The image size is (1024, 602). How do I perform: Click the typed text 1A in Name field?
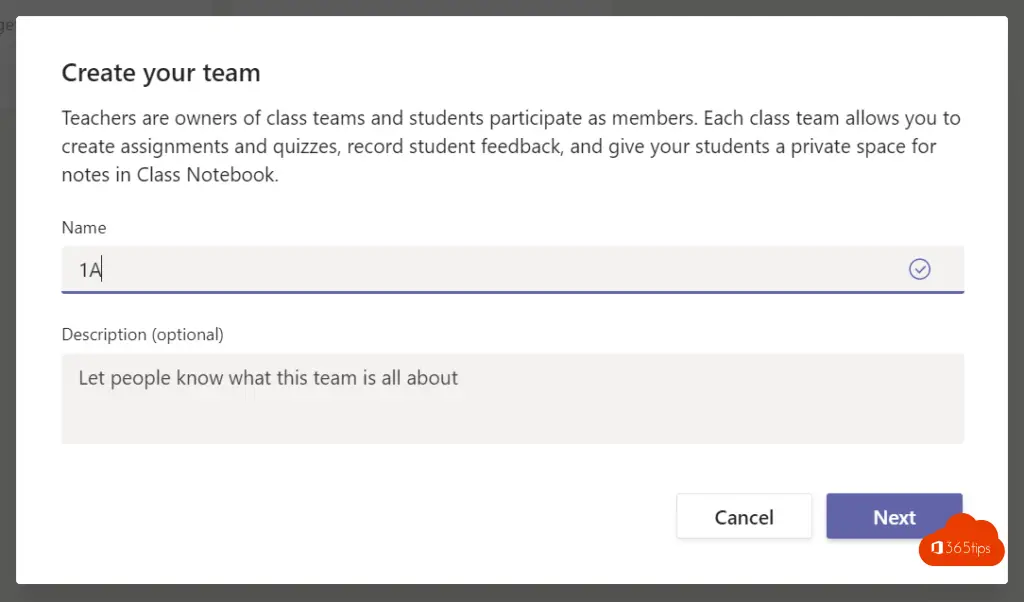[x=90, y=270]
